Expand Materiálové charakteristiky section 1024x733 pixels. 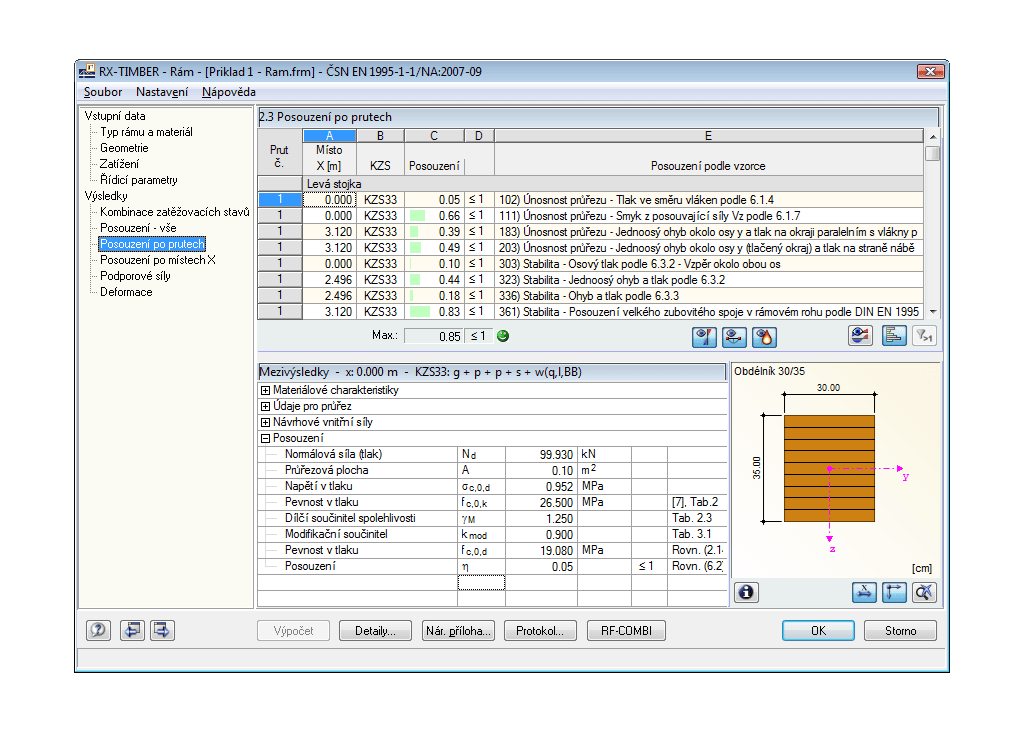coord(265,390)
